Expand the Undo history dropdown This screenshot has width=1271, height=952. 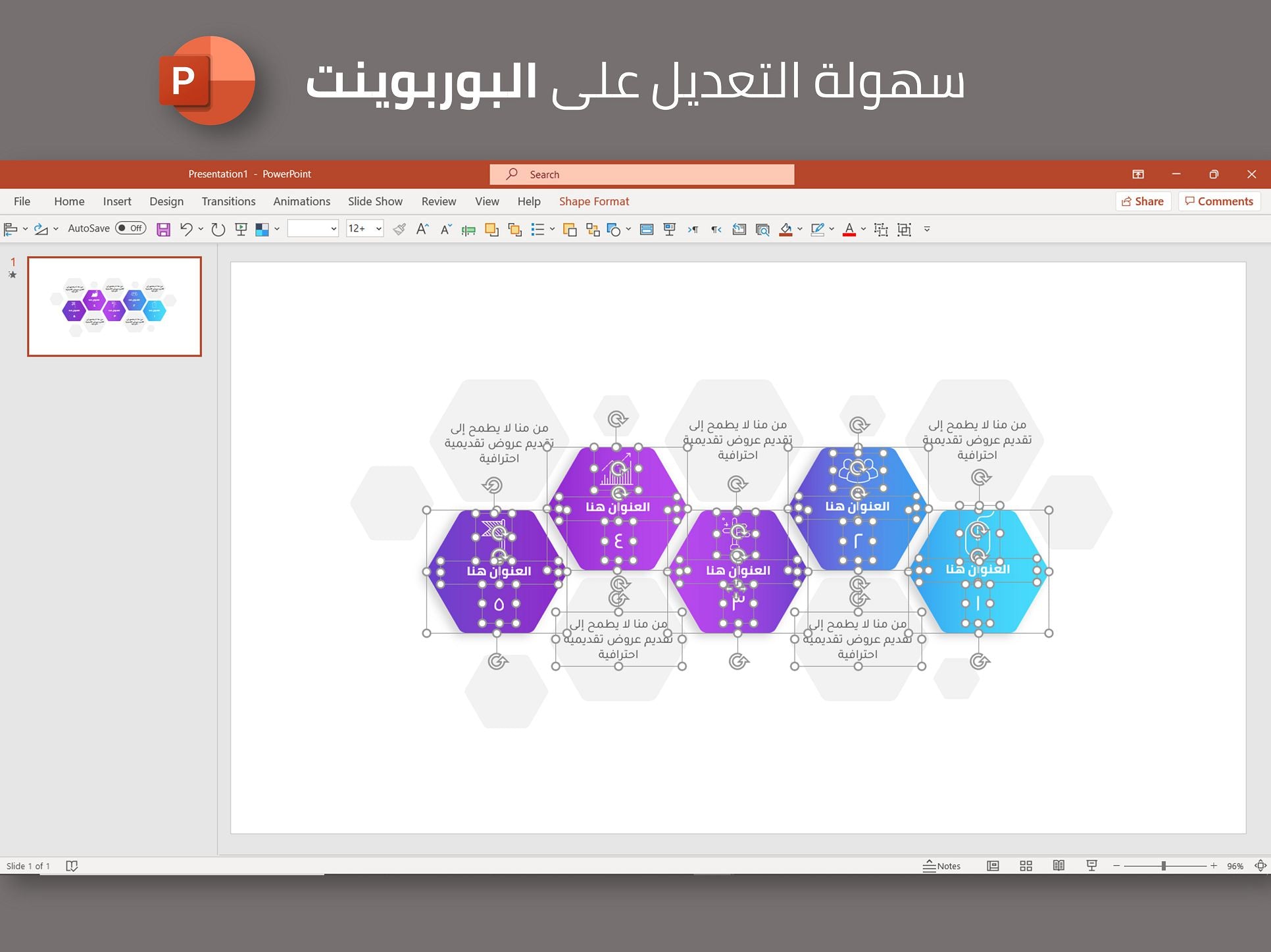coord(201,229)
